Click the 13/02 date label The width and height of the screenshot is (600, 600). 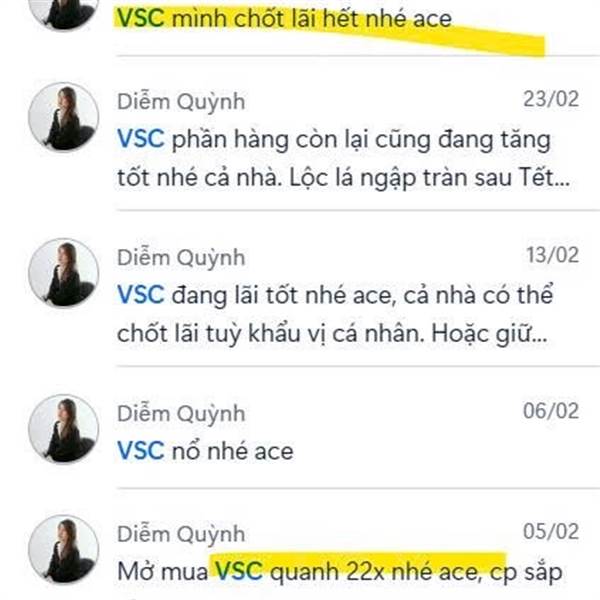[553, 255]
